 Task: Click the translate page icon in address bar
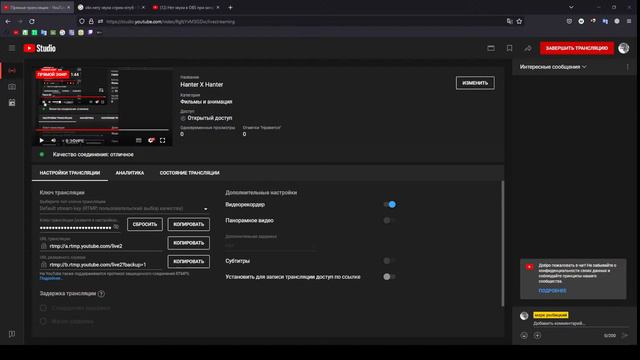pyautogui.click(x=509, y=21)
